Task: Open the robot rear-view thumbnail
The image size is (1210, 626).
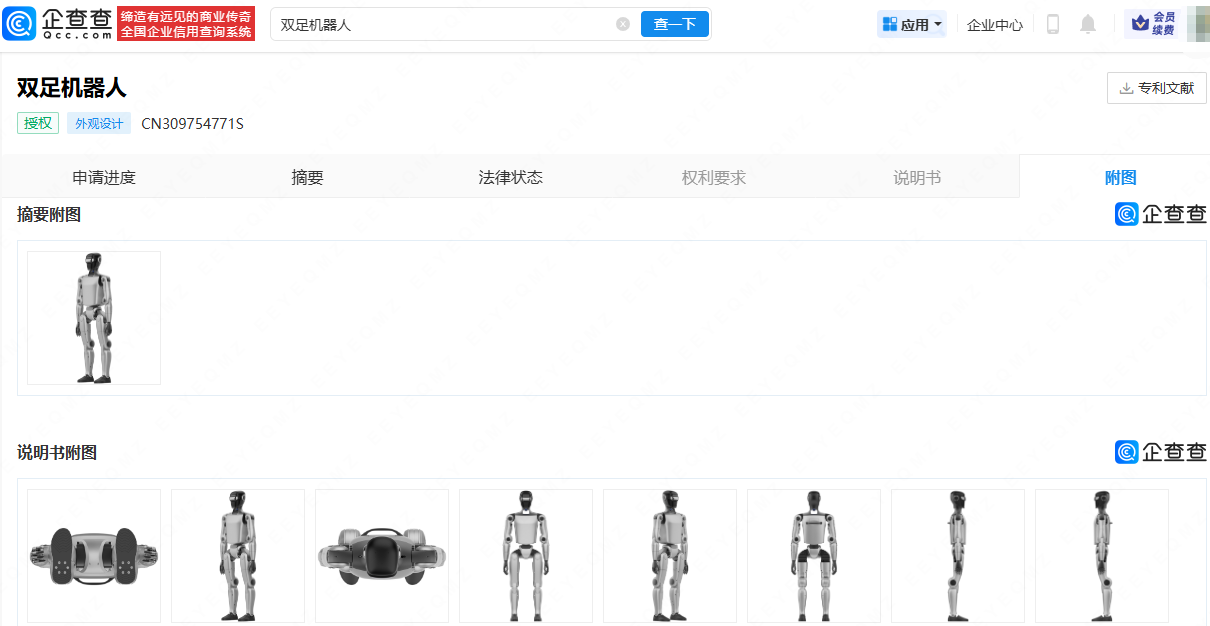Action: click(x=814, y=556)
